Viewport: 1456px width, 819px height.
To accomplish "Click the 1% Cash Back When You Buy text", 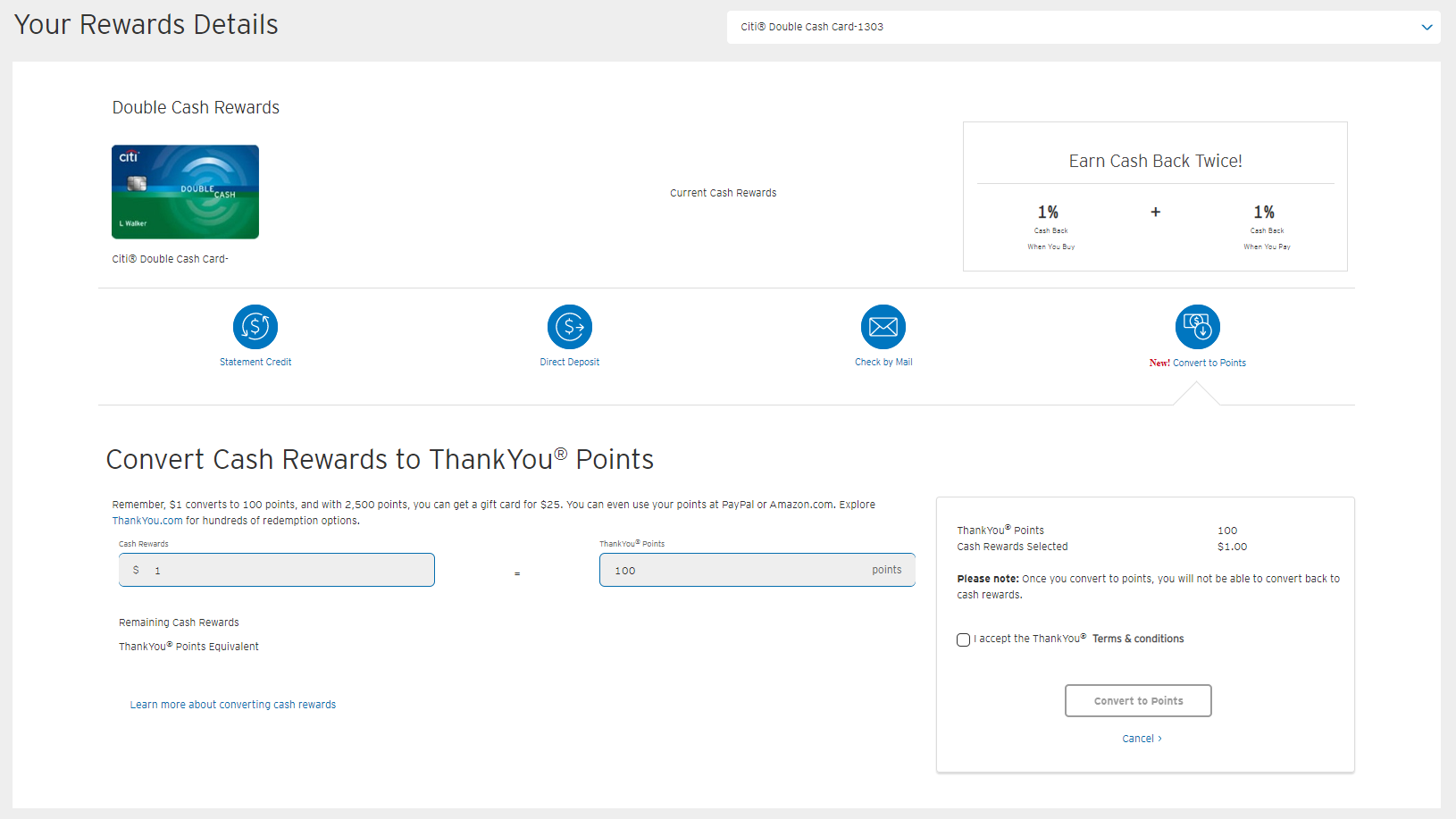I will click(x=1050, y=227).
